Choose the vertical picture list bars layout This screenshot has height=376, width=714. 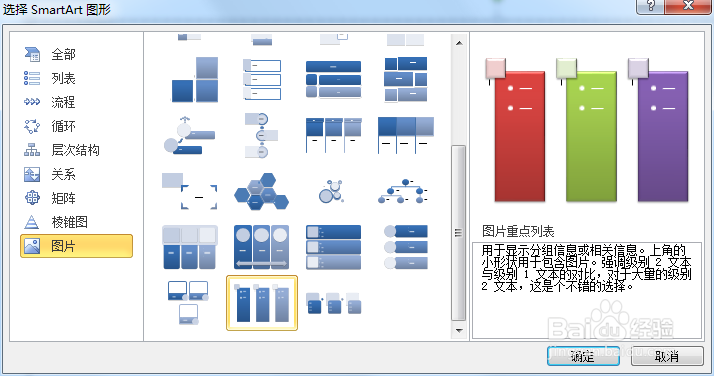pos(333,247)
